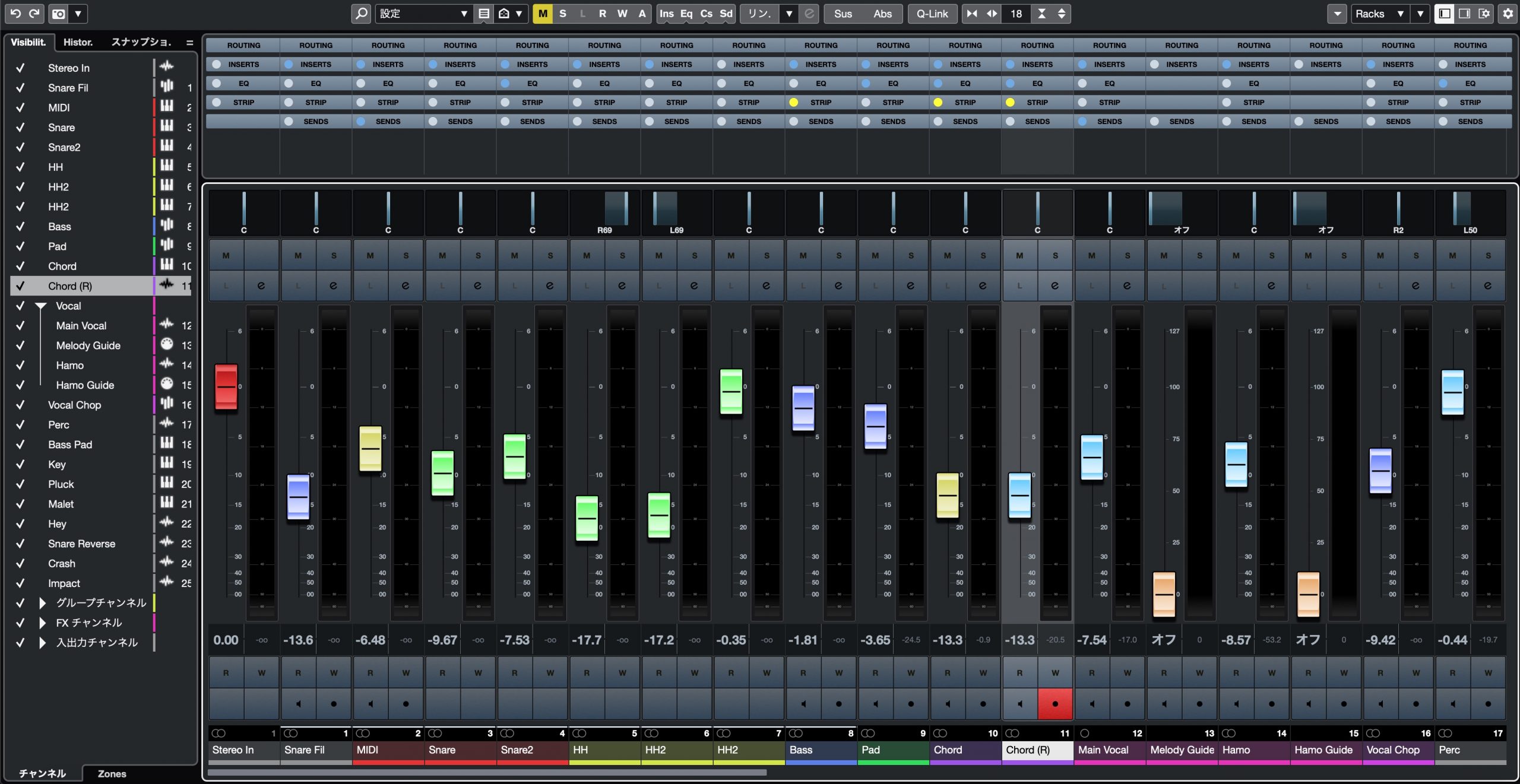
Task: Click the increase channel width icon
Action: pos(992,13)
